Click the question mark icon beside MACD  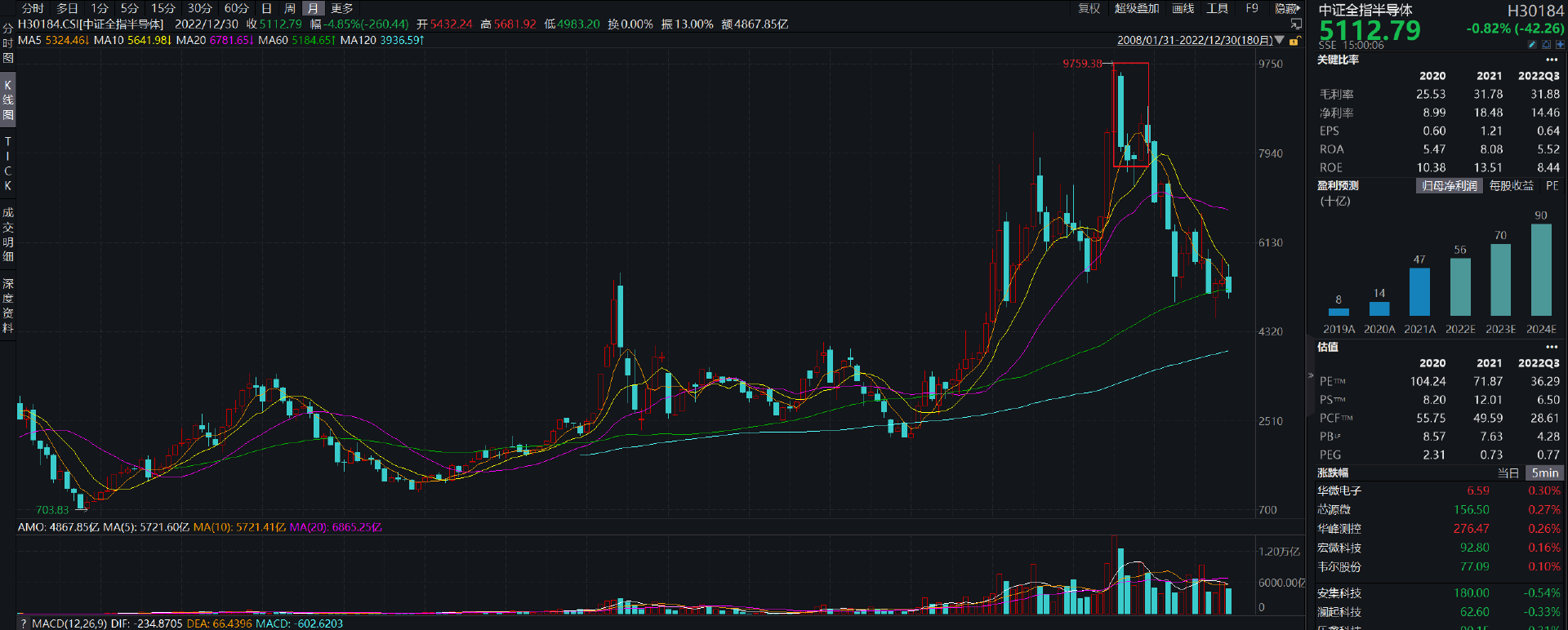point(23,623)
